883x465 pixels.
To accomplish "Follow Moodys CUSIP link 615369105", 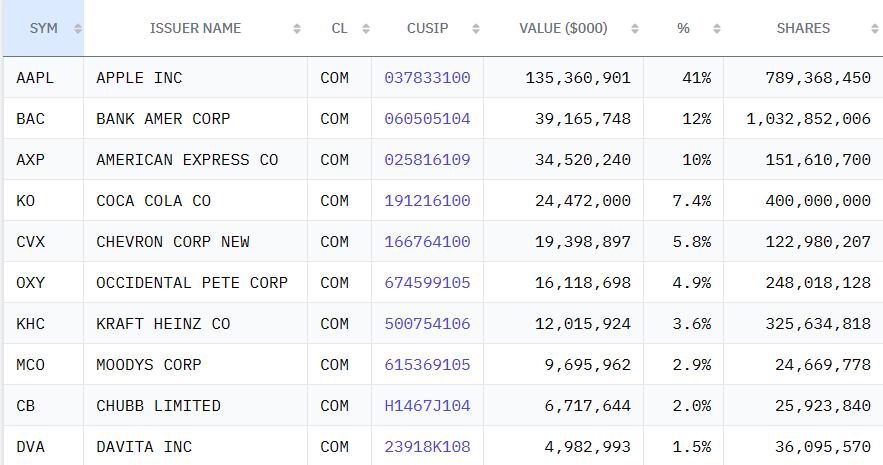I will pyautogui.click(x=427, y=365).
